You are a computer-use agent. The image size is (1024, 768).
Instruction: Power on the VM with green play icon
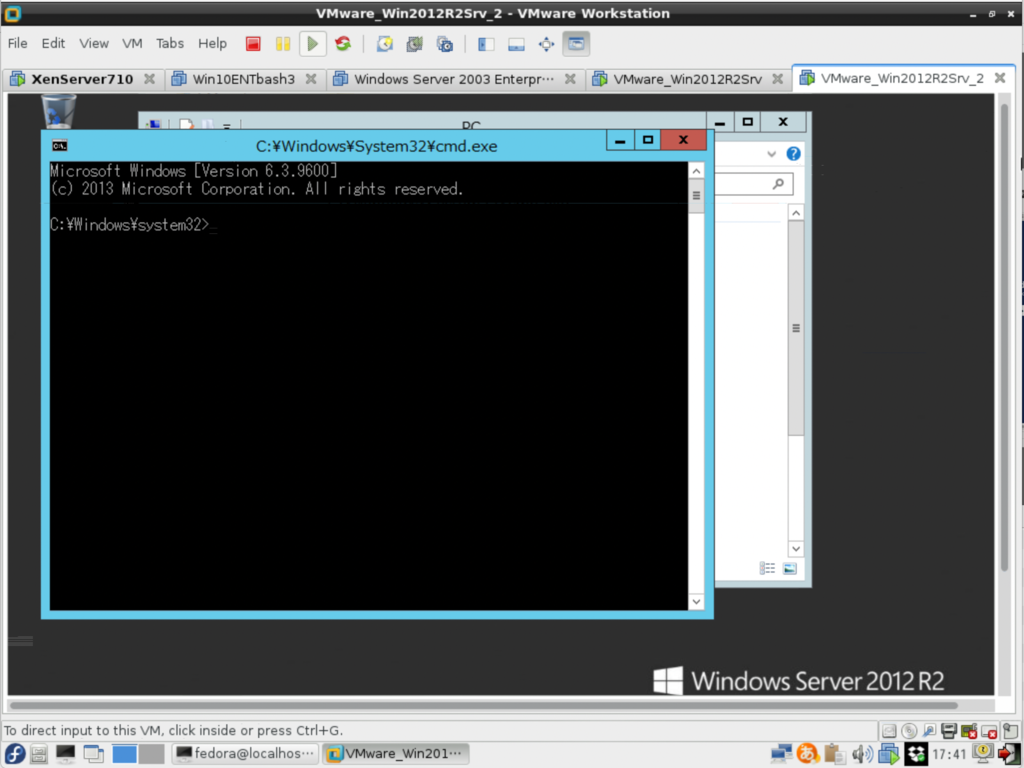click(313, 44)
